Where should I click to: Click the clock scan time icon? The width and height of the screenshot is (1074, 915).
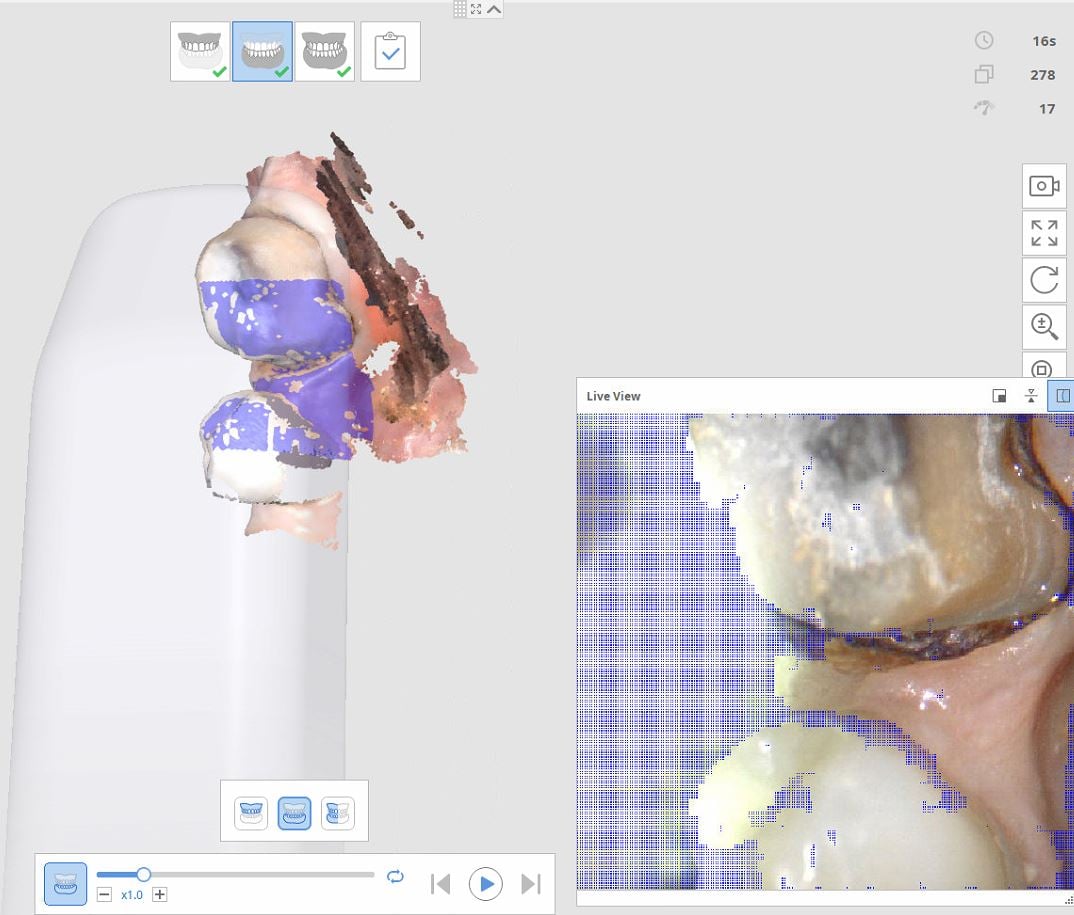(984, 40)
